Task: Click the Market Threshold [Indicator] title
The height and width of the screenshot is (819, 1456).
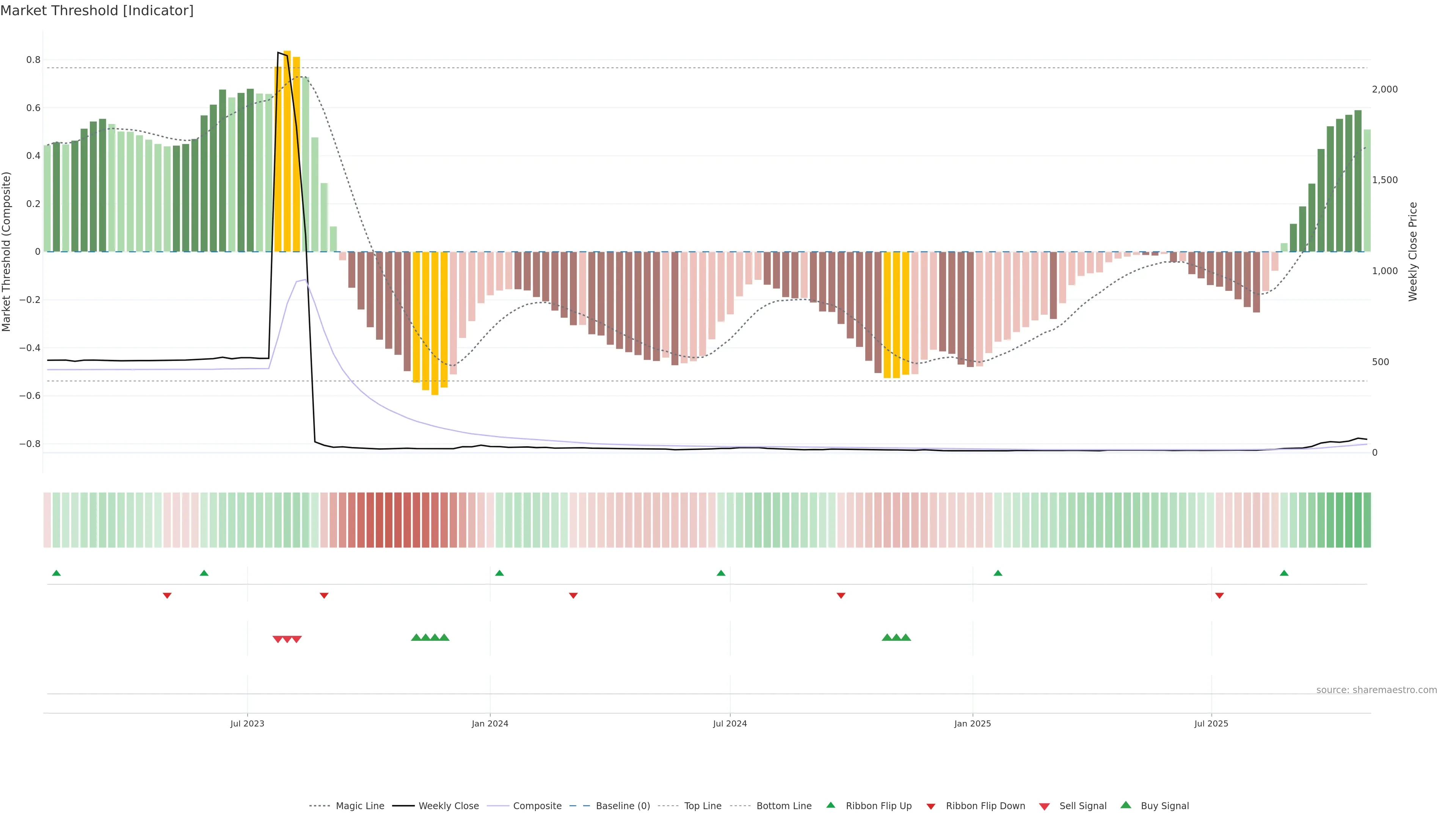Action: coord(97,11)
